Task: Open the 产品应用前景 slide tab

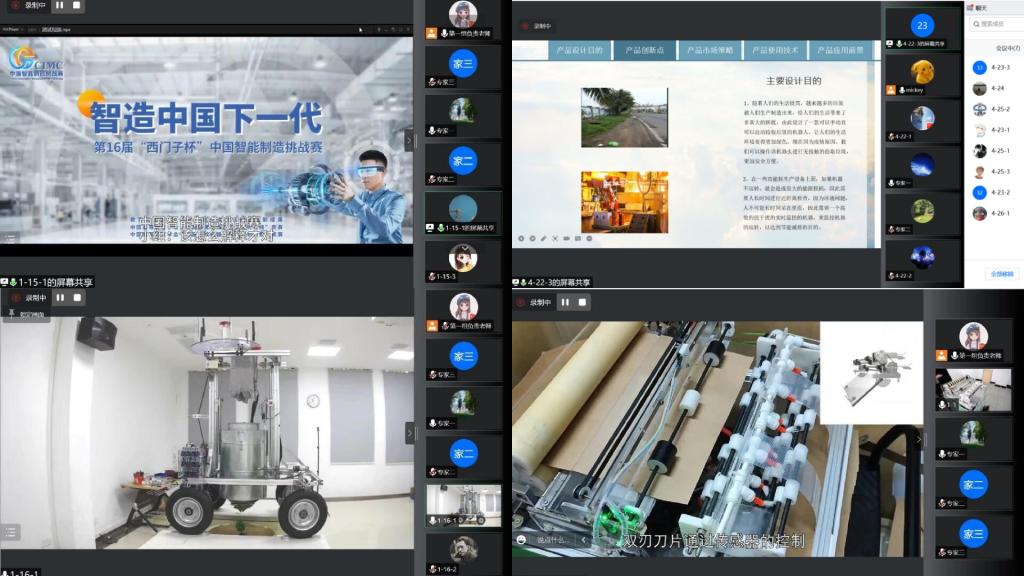Action: coord(839,49)
